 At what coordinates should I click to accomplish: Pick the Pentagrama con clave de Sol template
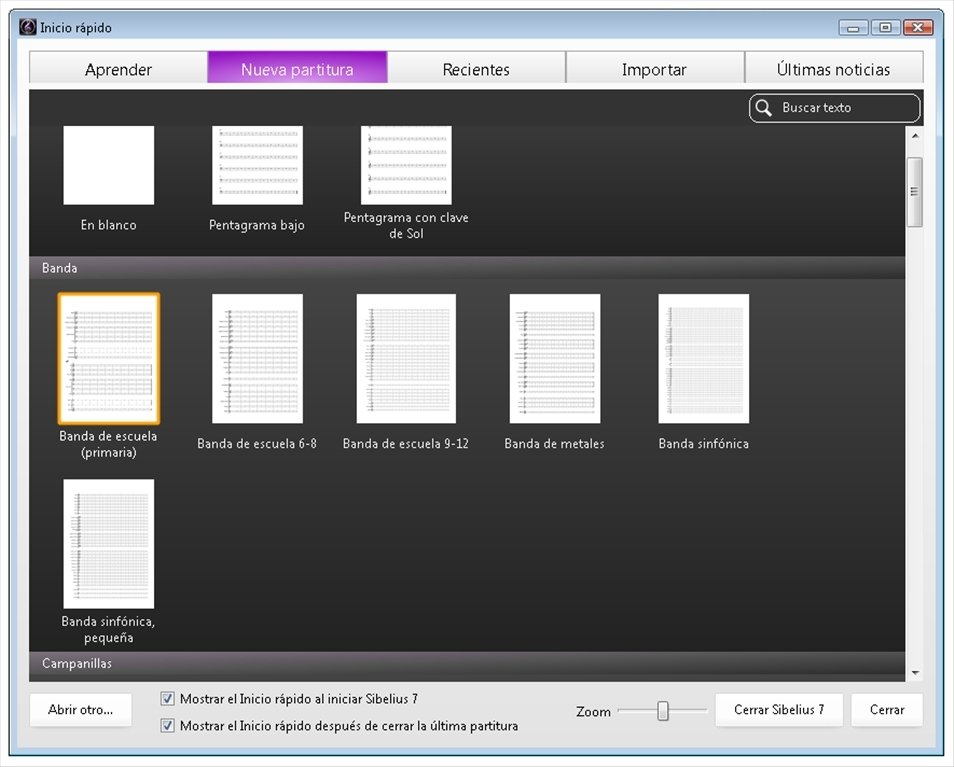click(x=406, y=165)
